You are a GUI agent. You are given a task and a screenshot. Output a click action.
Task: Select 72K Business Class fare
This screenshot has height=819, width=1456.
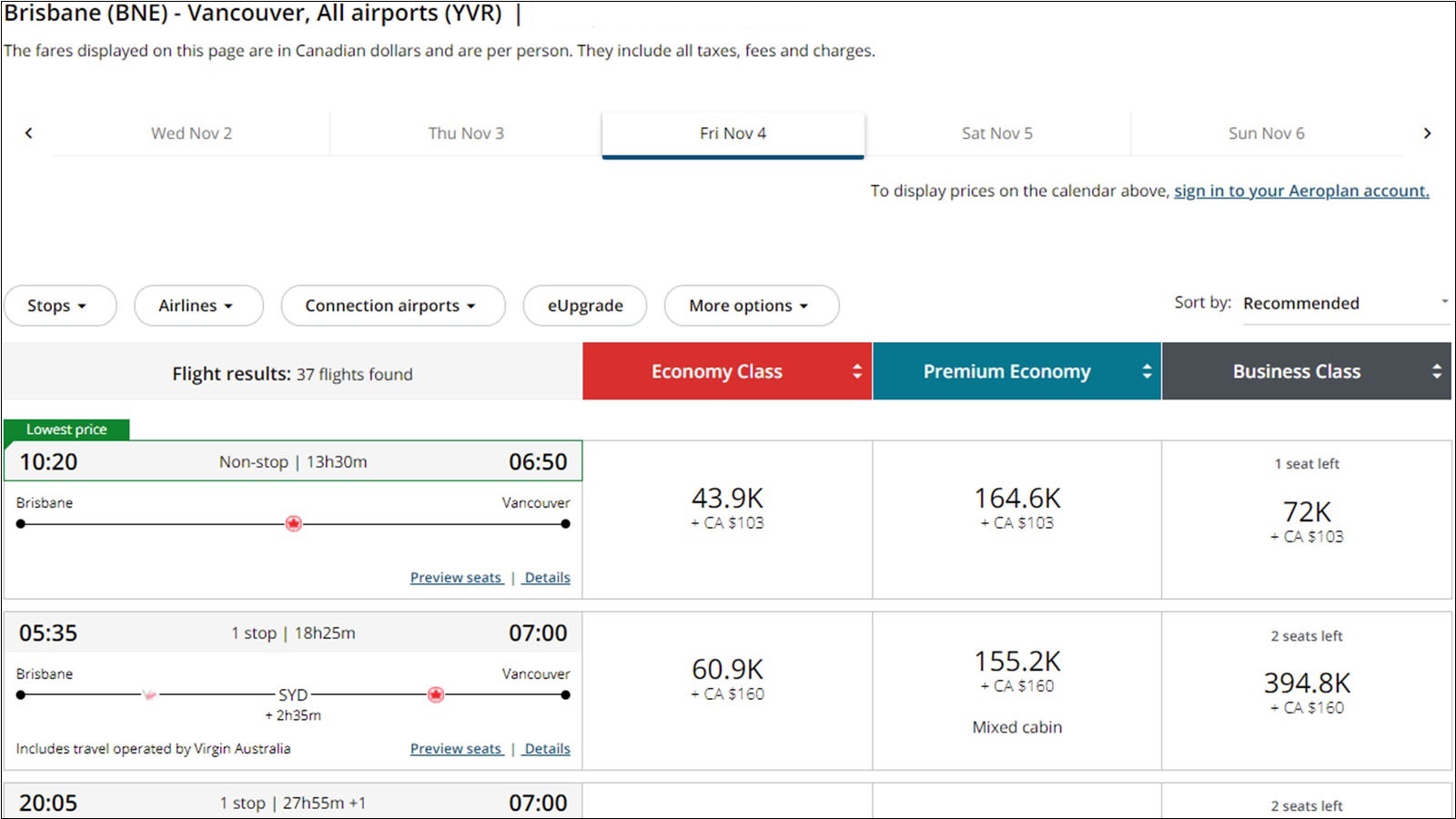[x=1307, y=520]
